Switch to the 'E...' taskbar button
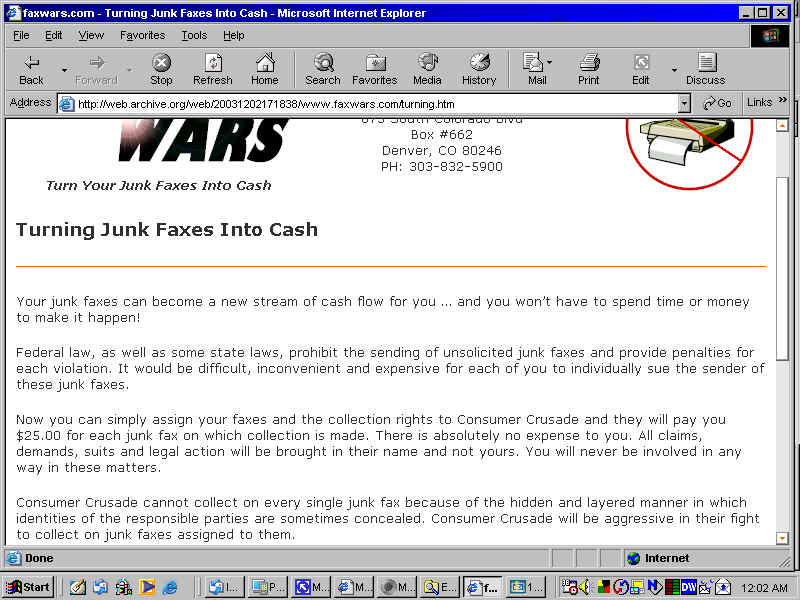 coord(439,587)
